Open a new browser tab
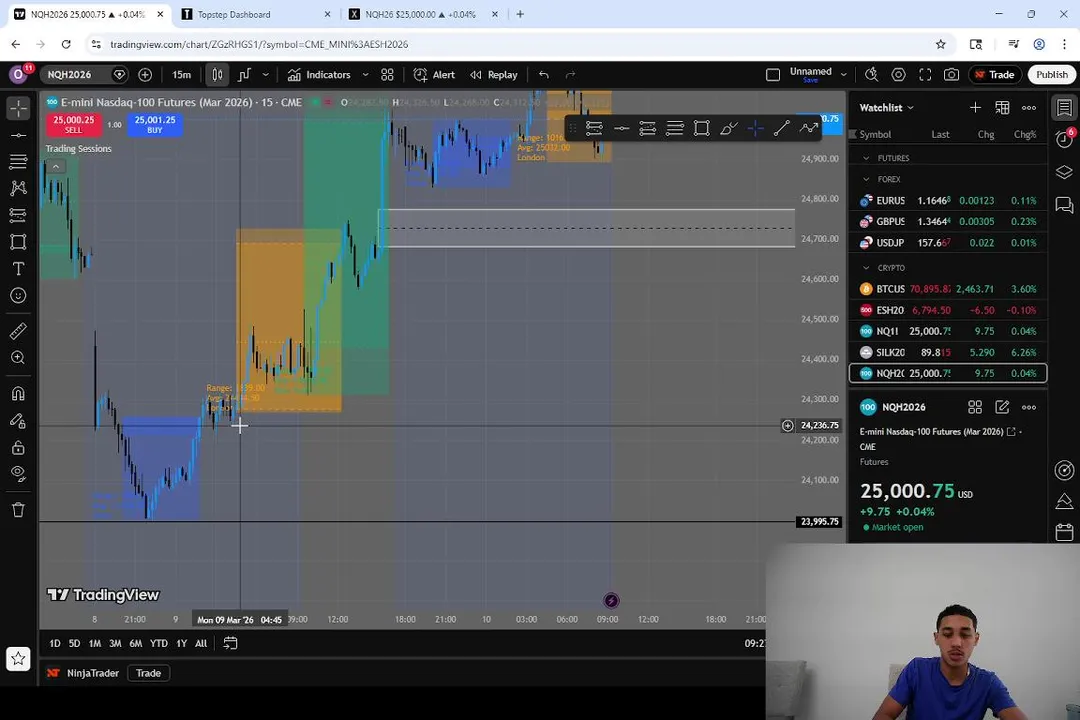1080x720 pixels. click(x=520, y=14)
